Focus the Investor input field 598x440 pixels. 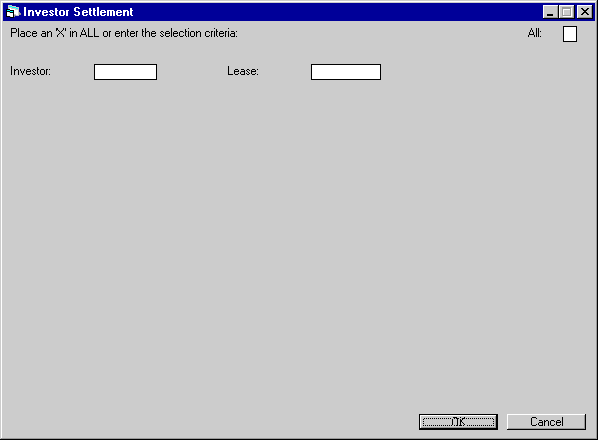[x=125, y=72]
